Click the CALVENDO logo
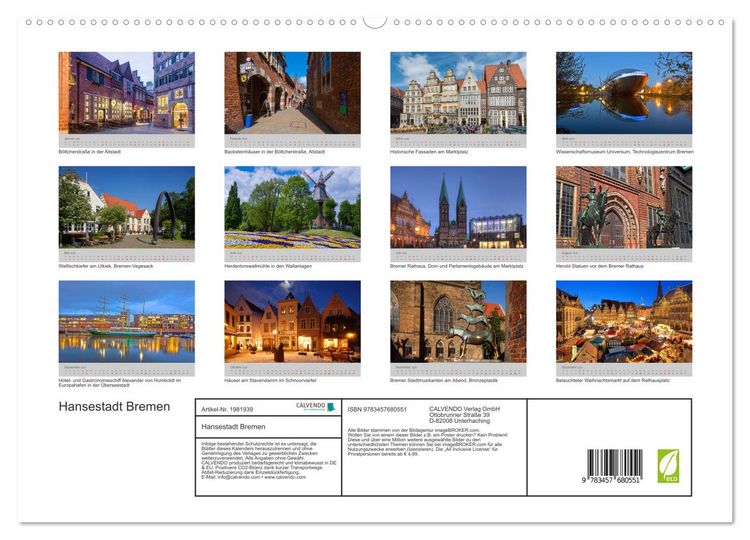750x540 pixels. 316,407
